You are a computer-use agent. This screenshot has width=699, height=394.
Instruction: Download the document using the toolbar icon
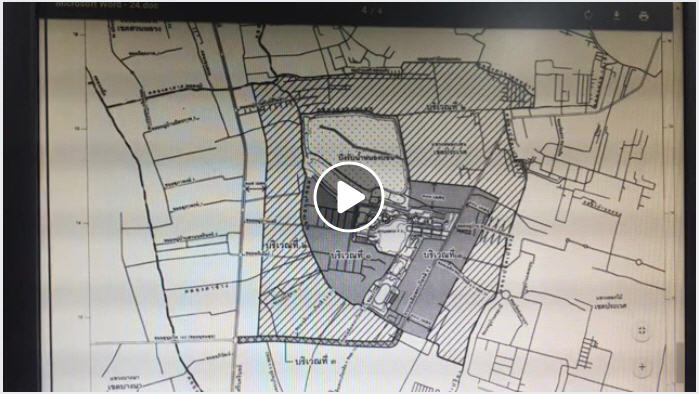pyautogui.click(x=617, y=16)
